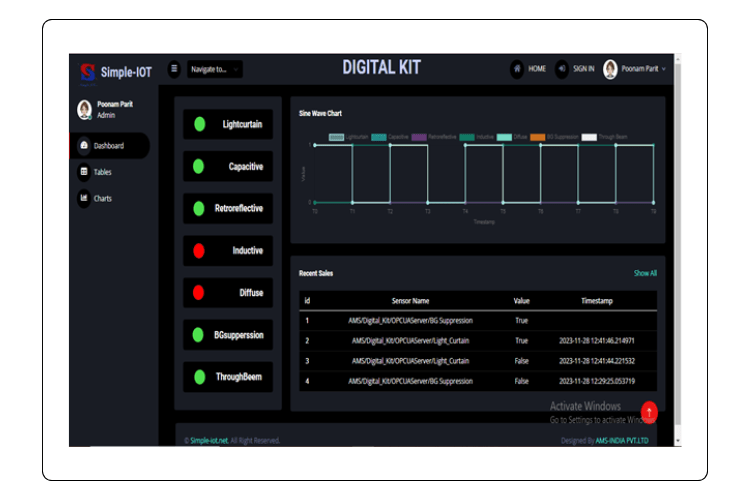Click the DIGITAL KIT page title
The image size is (750, 500).
point(381,67)
